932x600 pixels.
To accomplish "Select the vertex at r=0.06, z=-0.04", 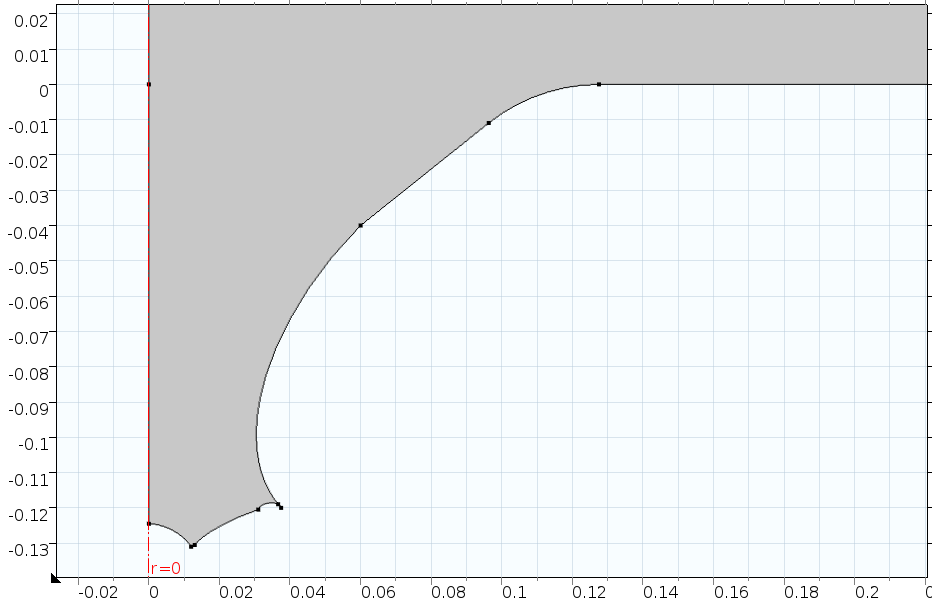I will pyautogui.click(x=360, y=225).
